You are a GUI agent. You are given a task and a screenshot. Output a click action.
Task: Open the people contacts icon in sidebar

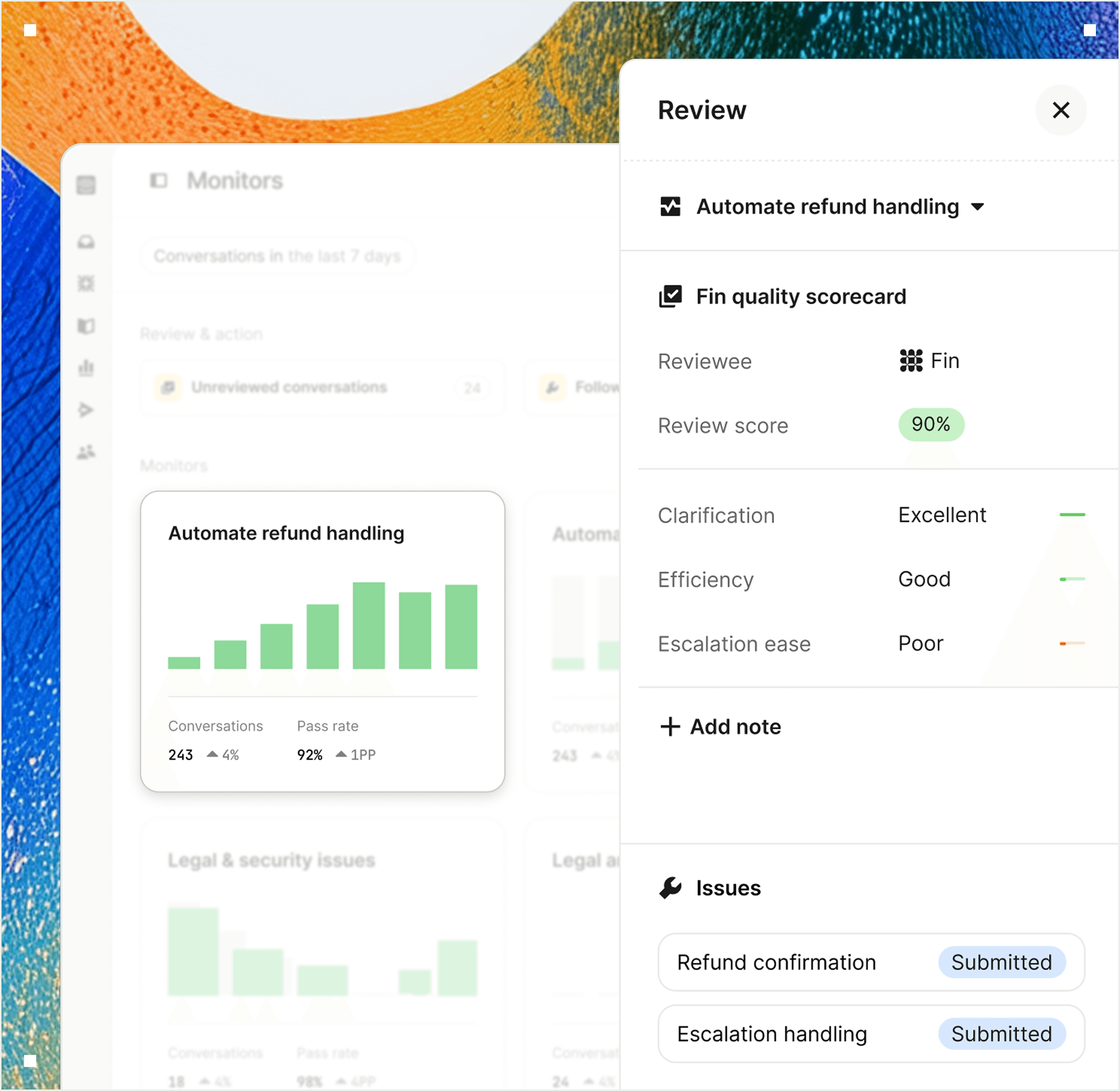pos(86,452)
